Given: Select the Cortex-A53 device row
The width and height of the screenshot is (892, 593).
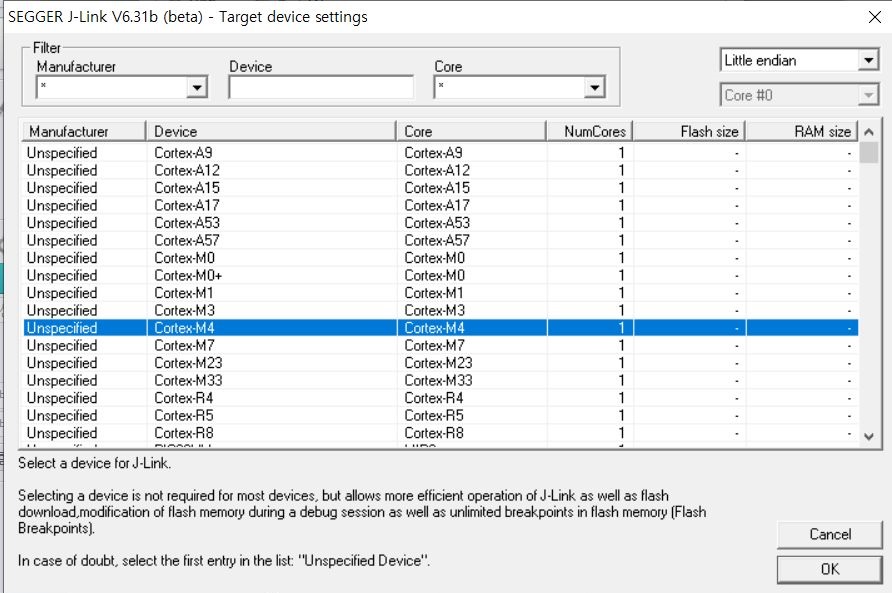Looking at the screenshot, I should click(x=441, y=223).
